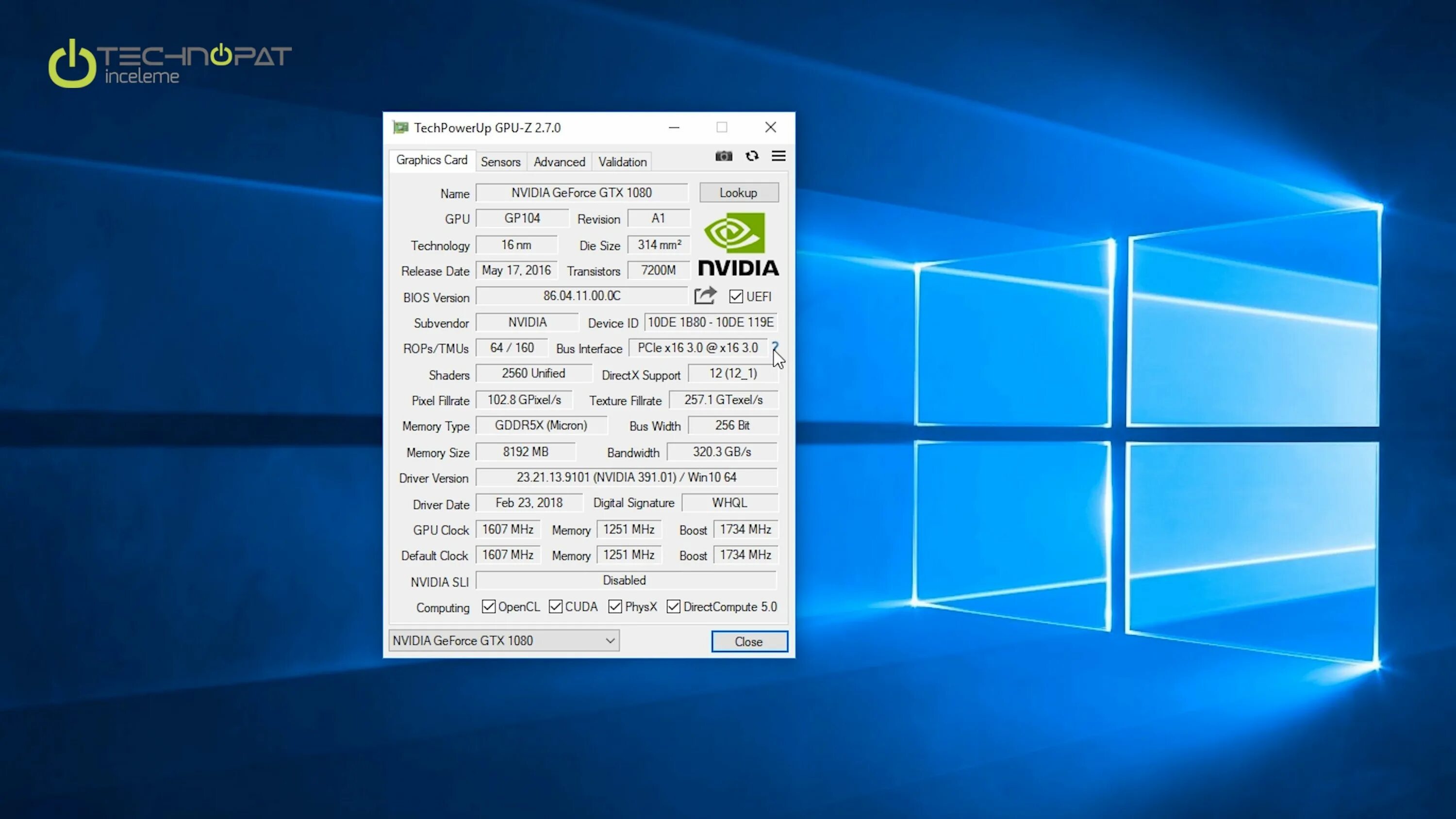
Task: Click the Bus Interface question mark
Action: [x=775, y=346]
